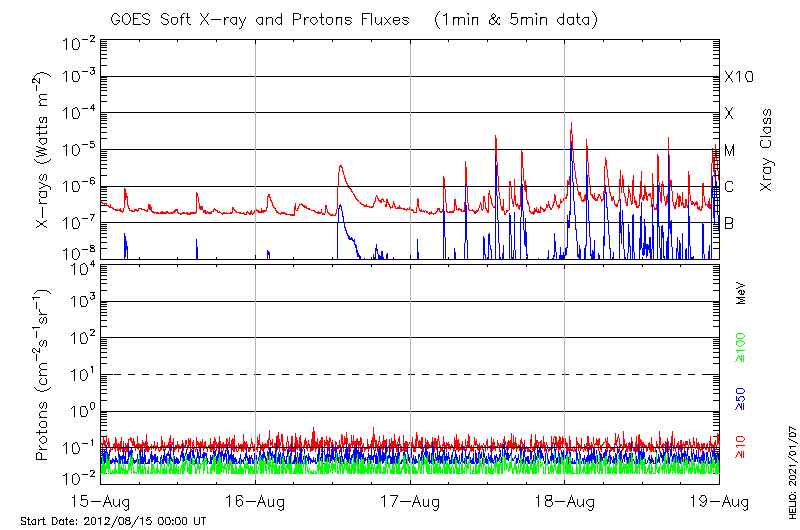Select the B flare class label
Screen dimensions: 800x530
(729, 224)
